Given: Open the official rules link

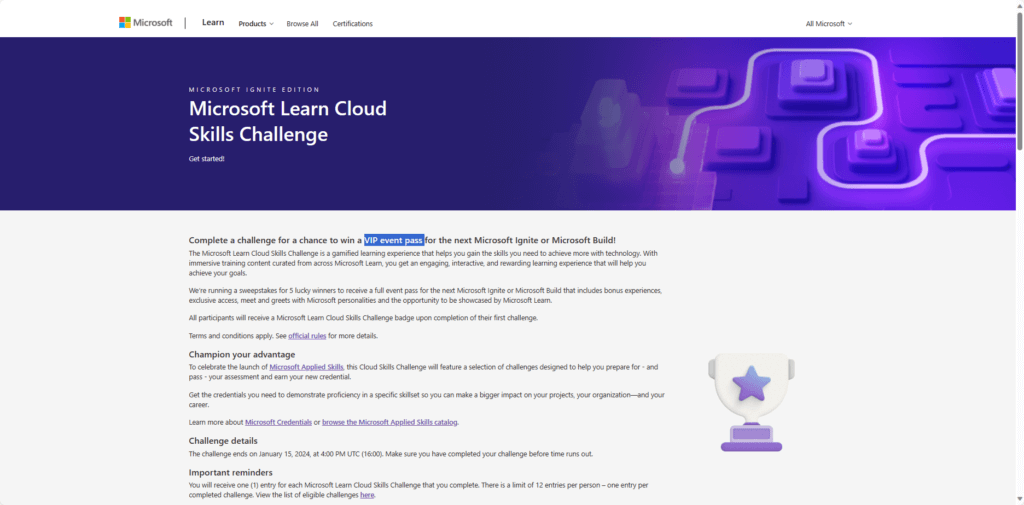Looking at the screenshot, I should [307, 336].
